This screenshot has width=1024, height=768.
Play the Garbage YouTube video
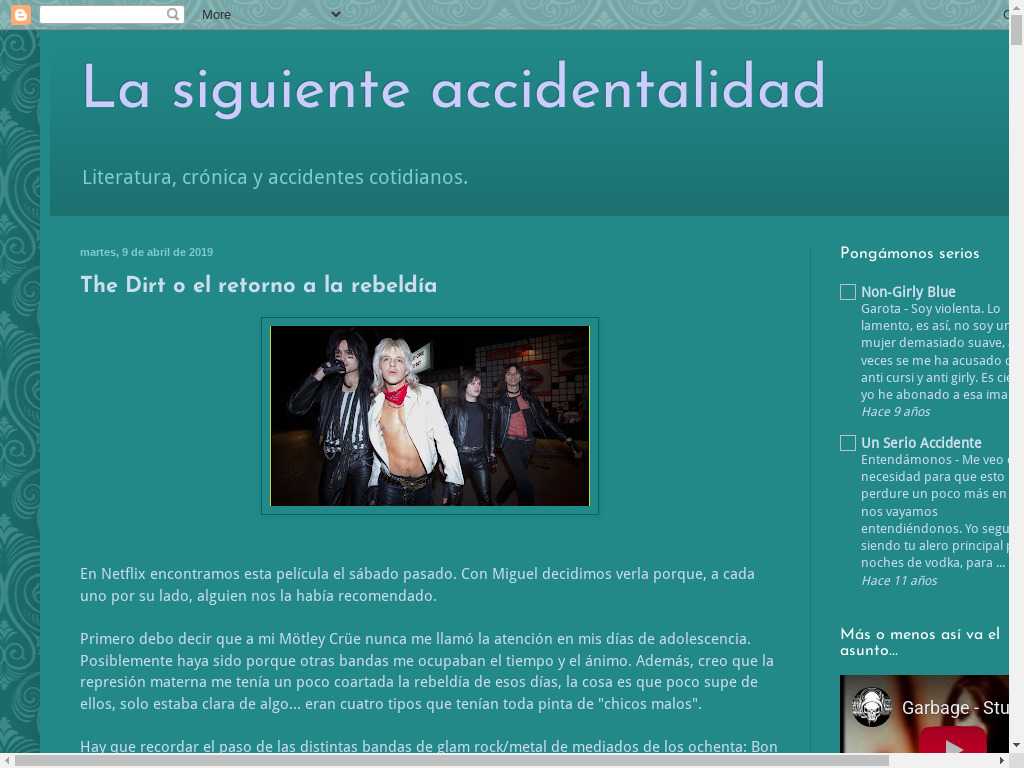[x=953, y=745]
